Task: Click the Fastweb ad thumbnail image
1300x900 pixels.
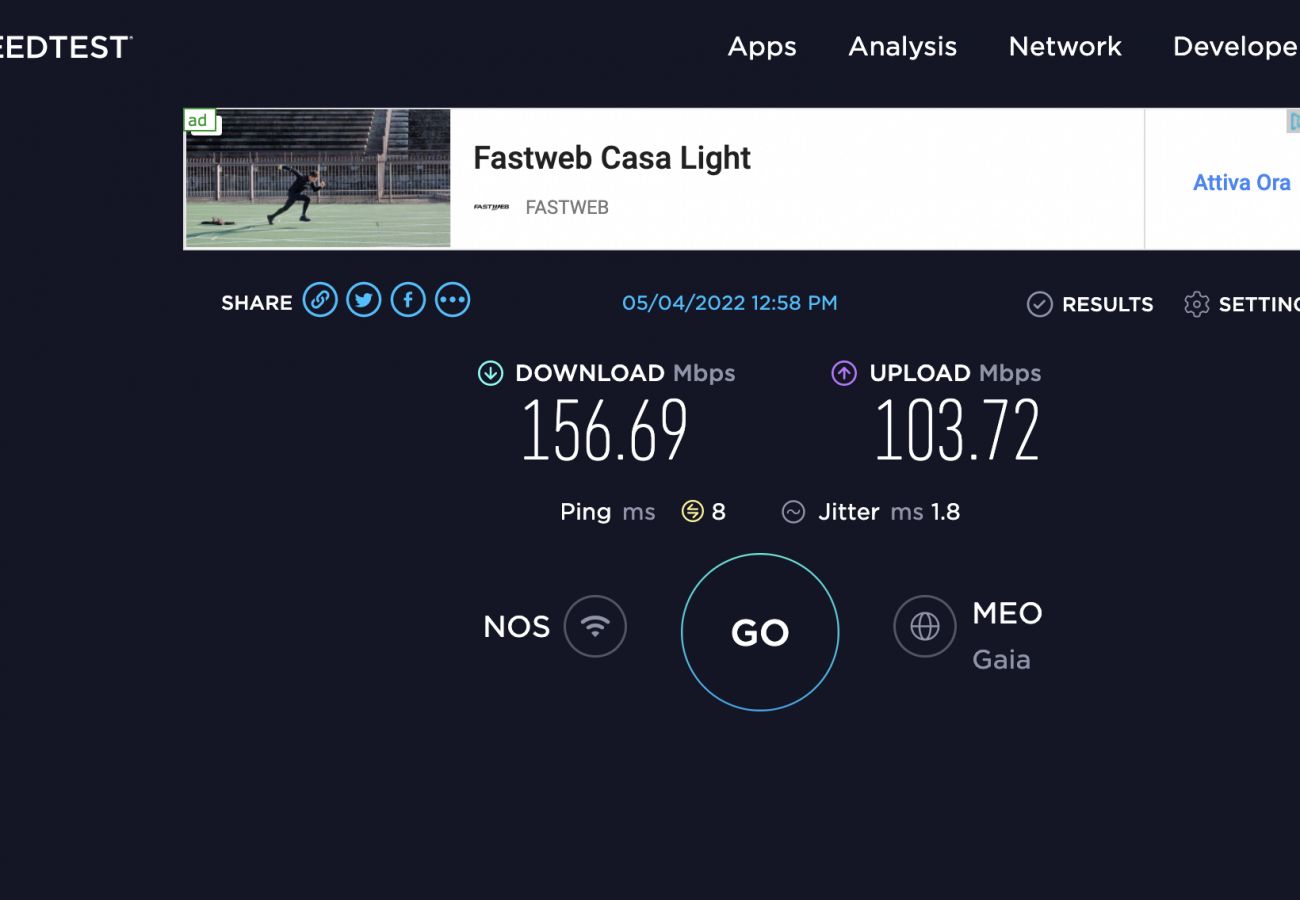Action: [318, 178]
